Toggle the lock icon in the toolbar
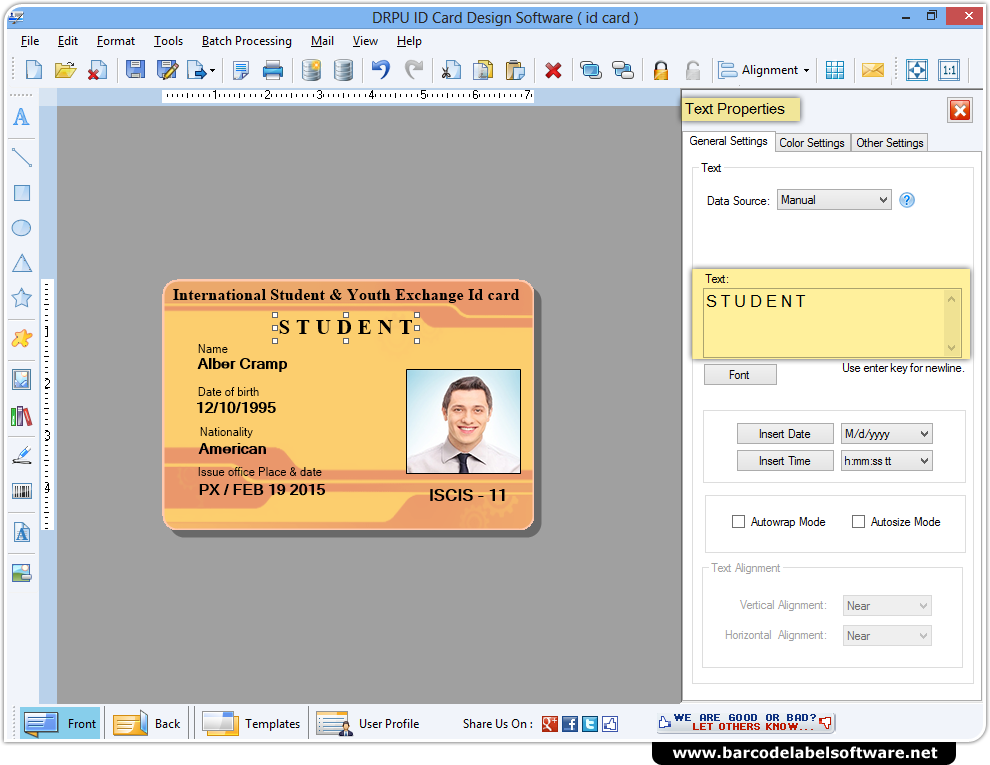990x765 pixels. 661,70
